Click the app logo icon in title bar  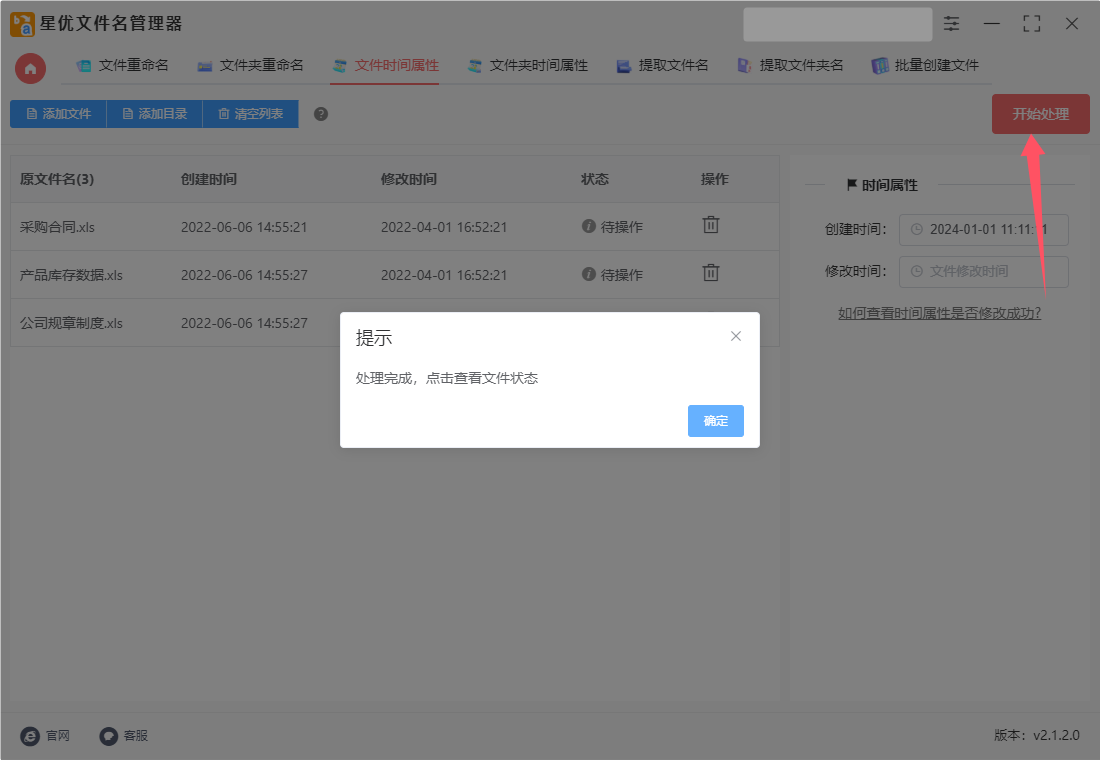22,24
